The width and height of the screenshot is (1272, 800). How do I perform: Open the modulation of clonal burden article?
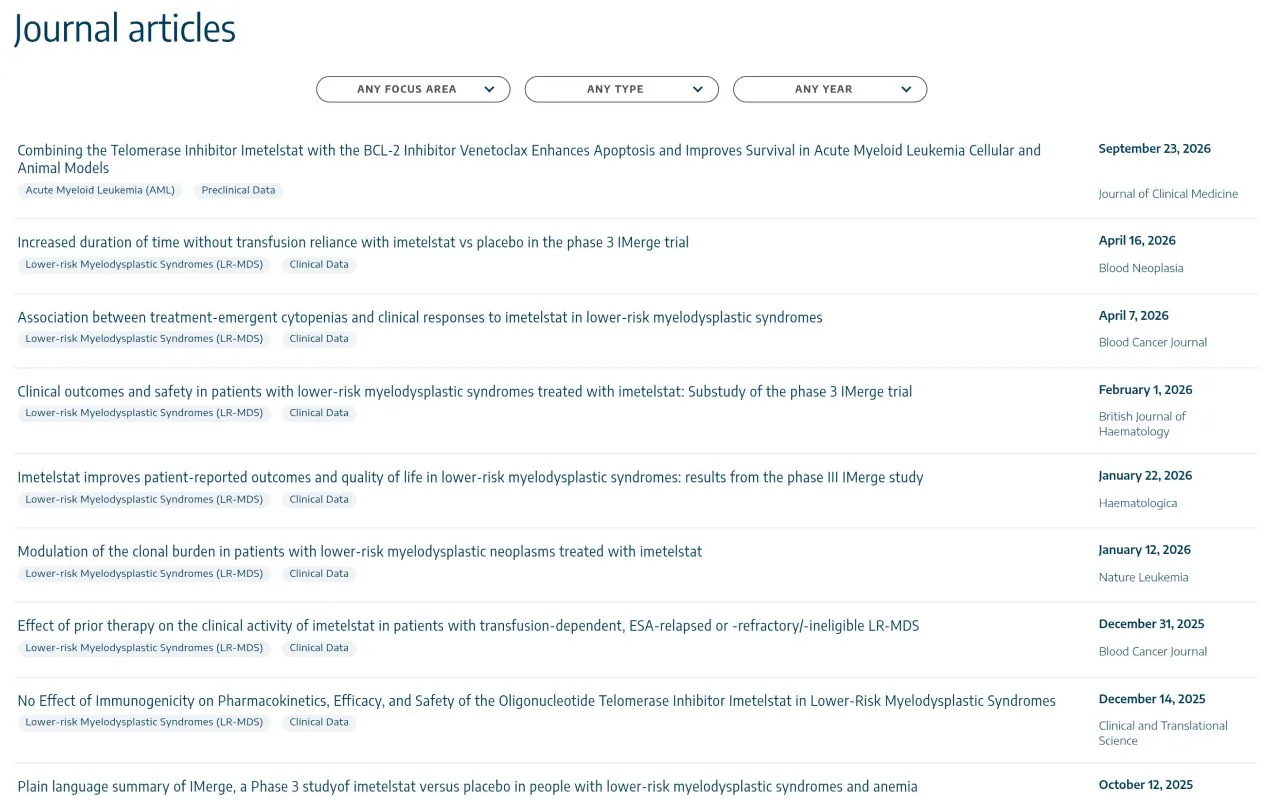[360, 551]
